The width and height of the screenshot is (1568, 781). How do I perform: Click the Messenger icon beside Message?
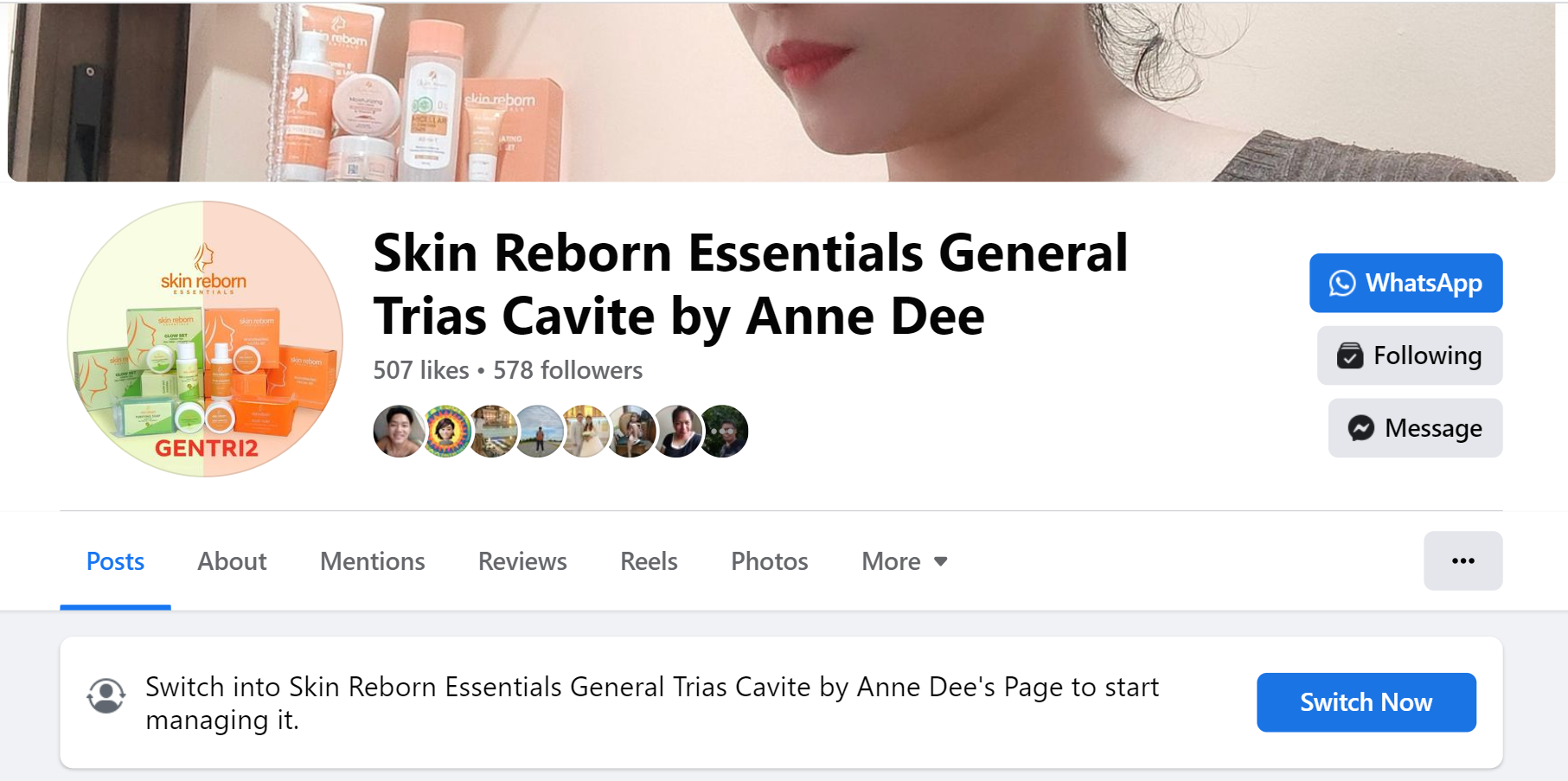click(1360, 428)
